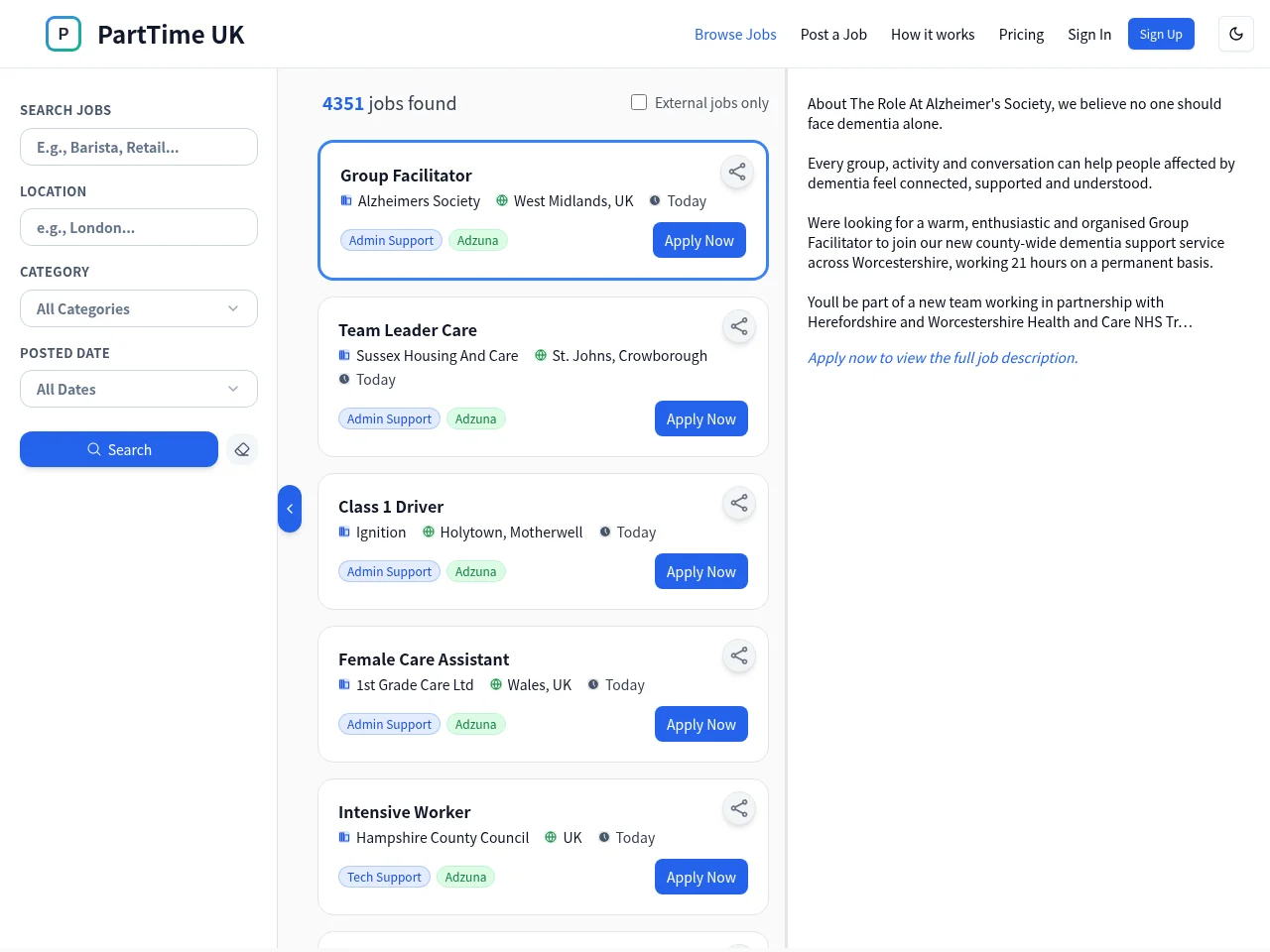Click 'Apply now to view the full job description' link

coord(943,357)
